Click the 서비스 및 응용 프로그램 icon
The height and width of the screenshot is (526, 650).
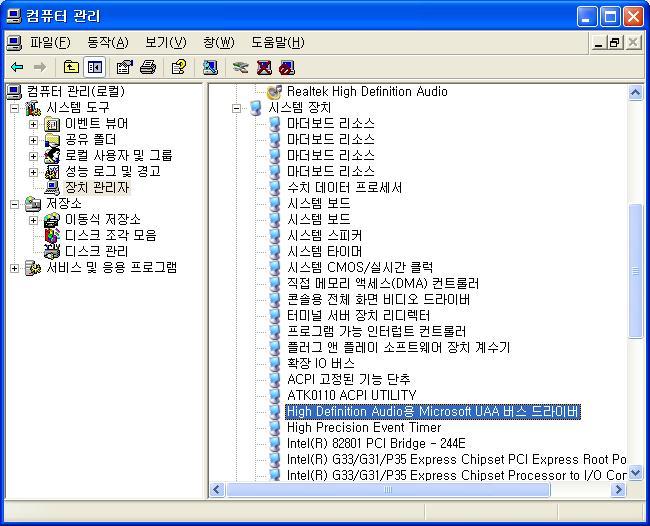click(x=33, y=268)
